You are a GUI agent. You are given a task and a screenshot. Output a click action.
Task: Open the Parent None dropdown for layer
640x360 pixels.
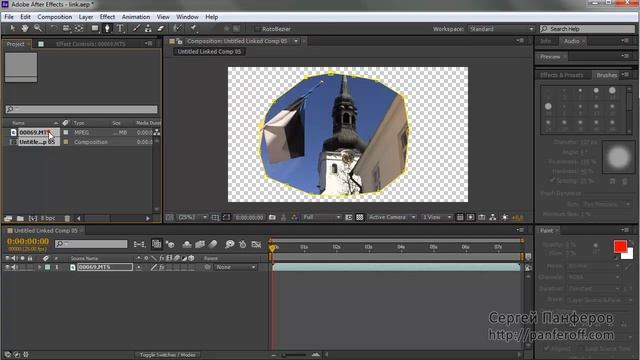tap(236, 267)
